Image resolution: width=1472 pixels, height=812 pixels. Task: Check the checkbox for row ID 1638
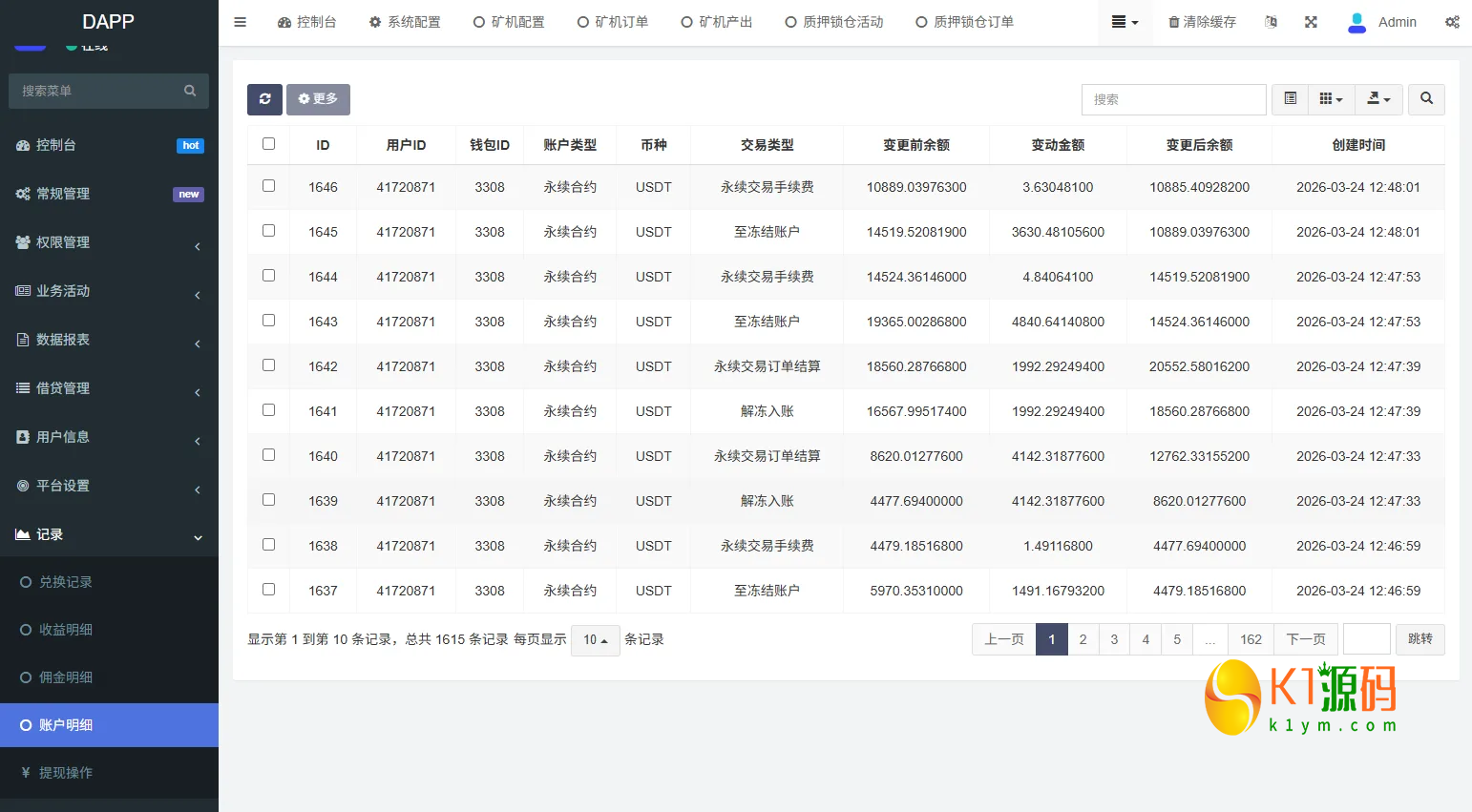tap(268, 545)
